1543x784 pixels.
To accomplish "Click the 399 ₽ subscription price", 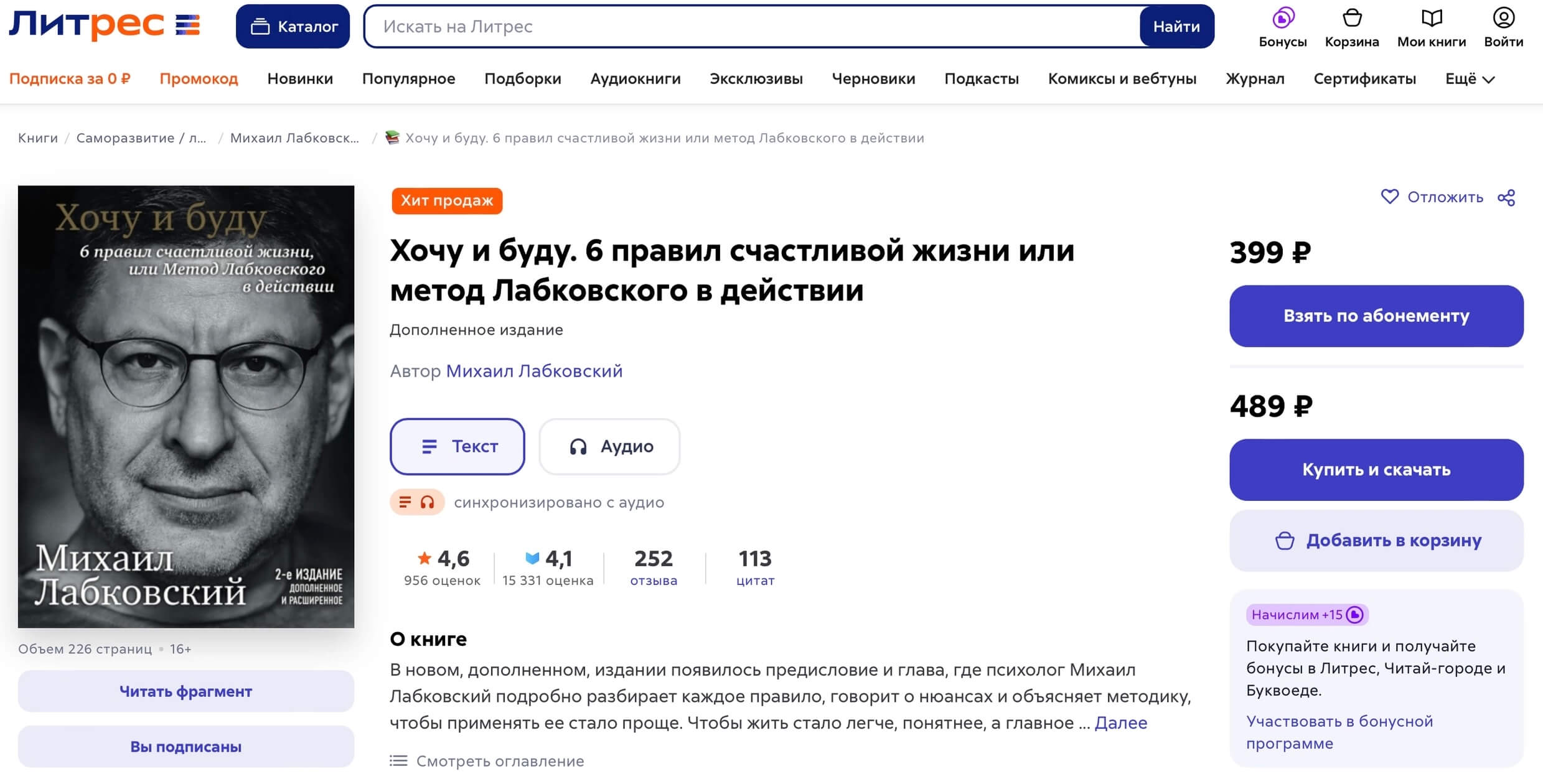I will click(1270, 253).
